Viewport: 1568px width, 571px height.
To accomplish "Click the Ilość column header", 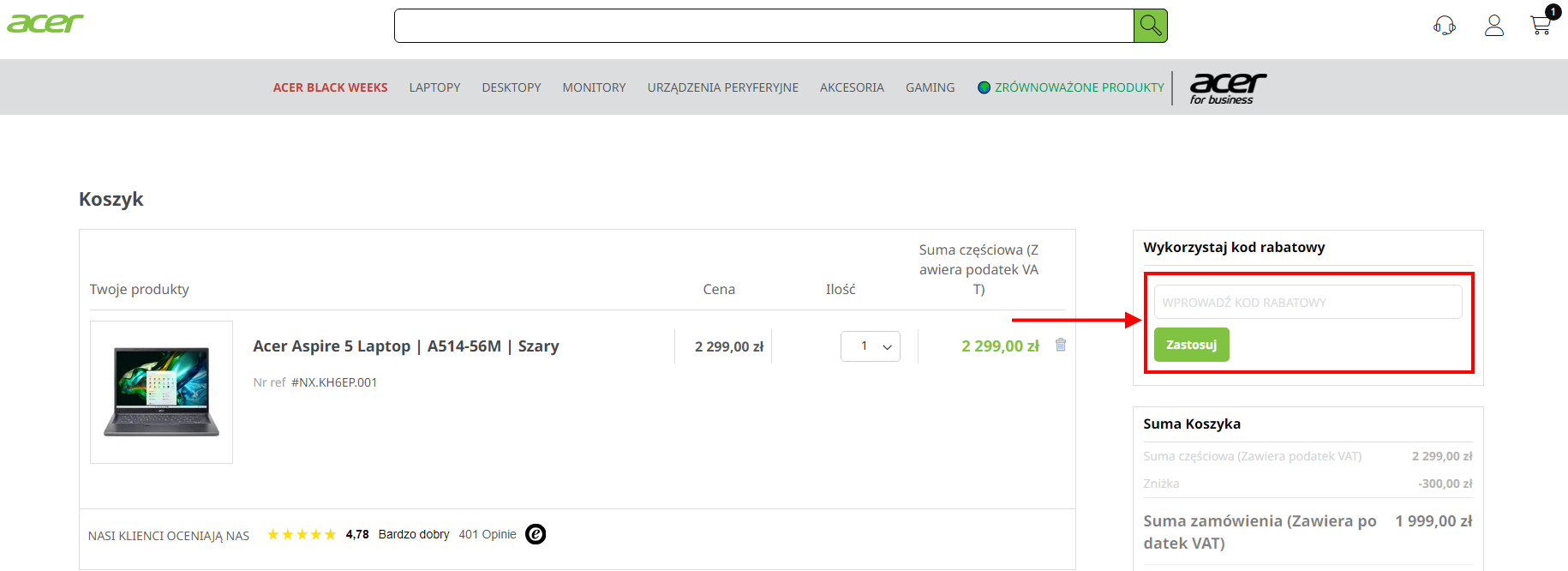I will pos(841,289).
